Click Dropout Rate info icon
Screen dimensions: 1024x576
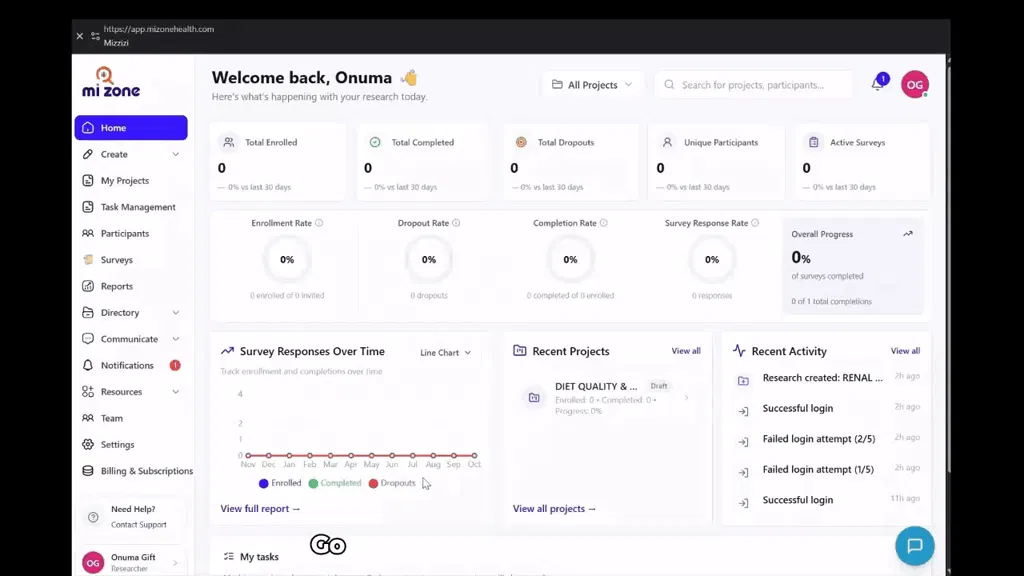click(456, 223)
